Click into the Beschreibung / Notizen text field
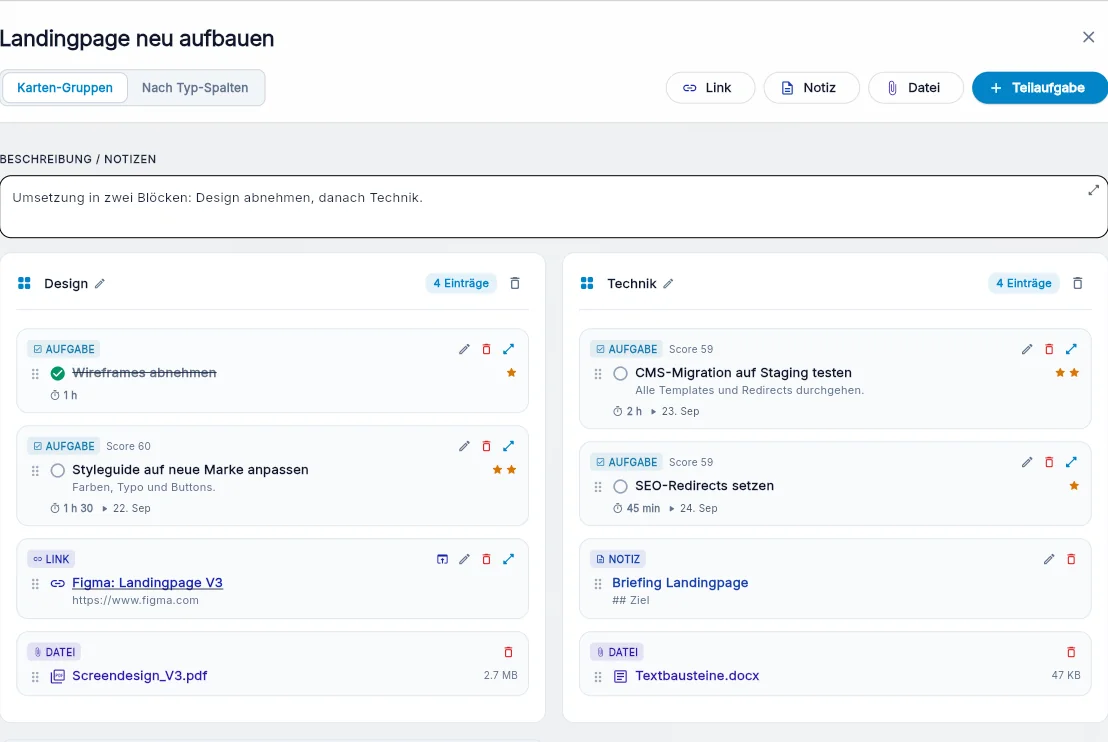The height and width of the screenshot is (742, 1108). (x=554, y=206)
